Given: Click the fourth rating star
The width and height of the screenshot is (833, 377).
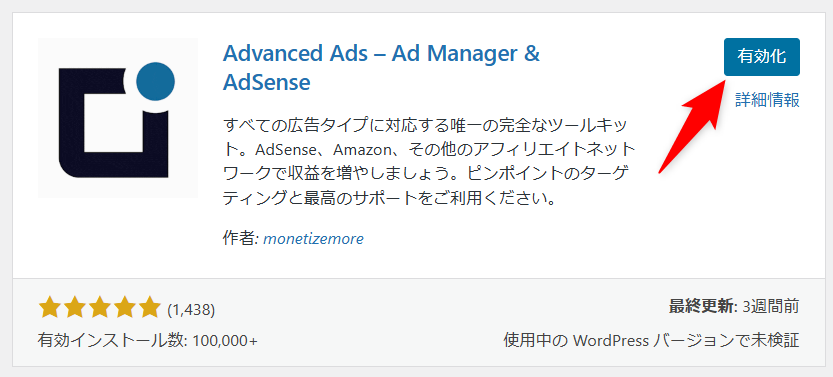Looking at the screenshot, I should 124,307.
